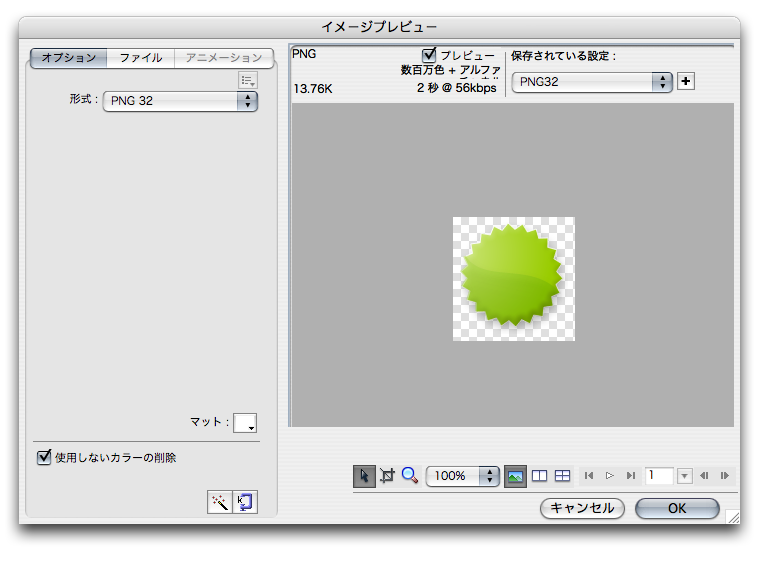
Task: Switch to four-up grid preview view
Action: (x=563, y=476)
